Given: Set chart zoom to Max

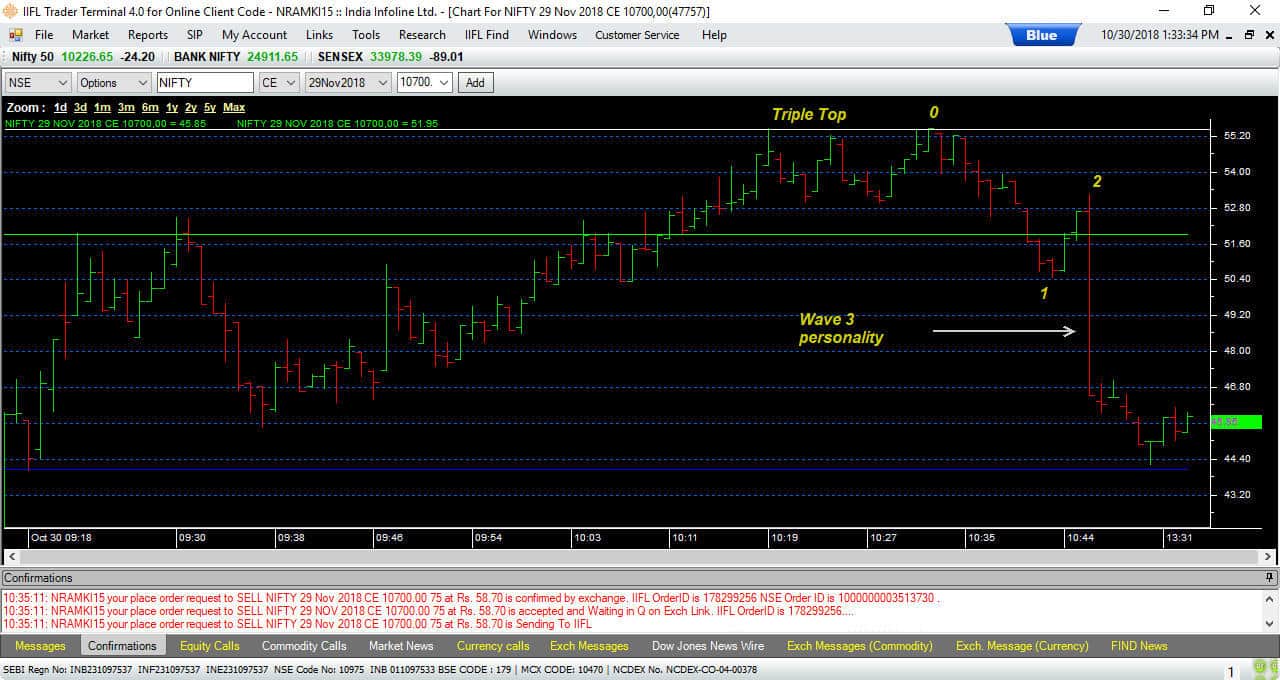Looking at the screenshot, I should click(x=234, y=107).
